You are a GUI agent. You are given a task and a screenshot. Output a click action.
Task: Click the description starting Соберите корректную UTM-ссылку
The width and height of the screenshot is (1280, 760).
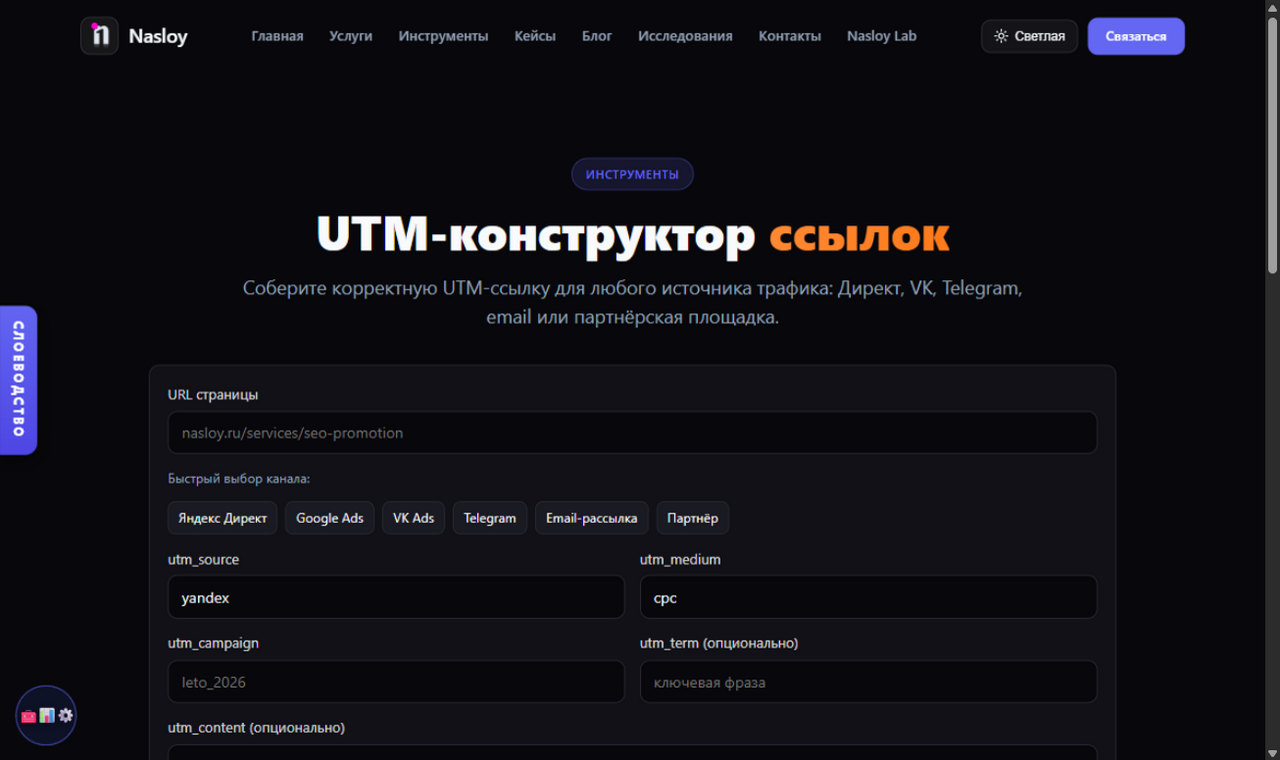point(632,303)
